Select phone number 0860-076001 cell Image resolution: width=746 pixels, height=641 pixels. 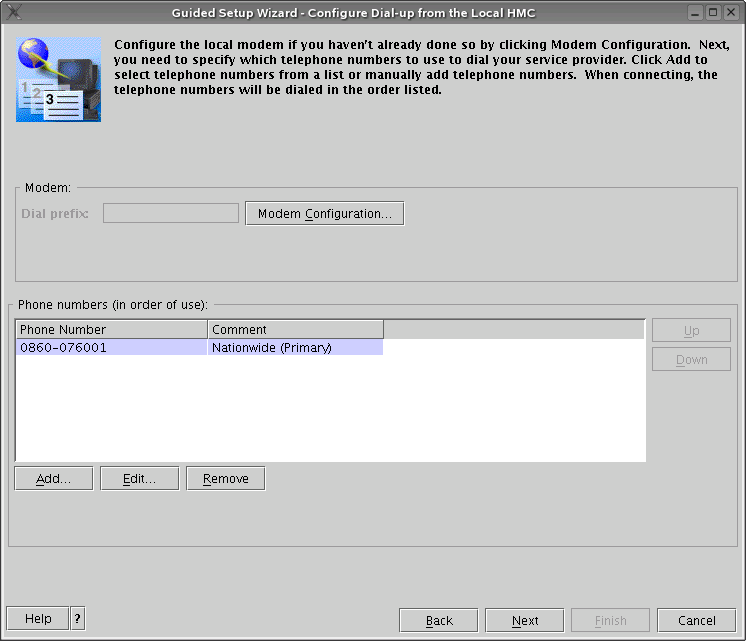112,347
